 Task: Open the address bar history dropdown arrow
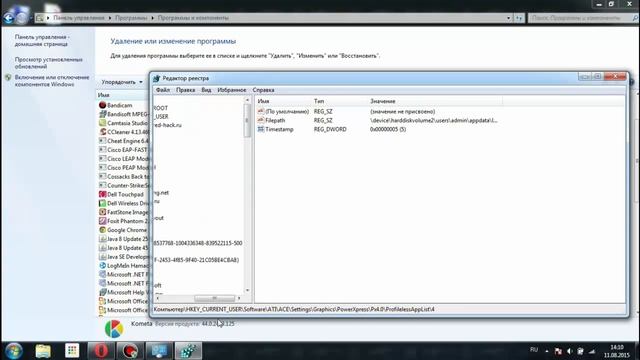pyautogui.click(x=509, y=18)
